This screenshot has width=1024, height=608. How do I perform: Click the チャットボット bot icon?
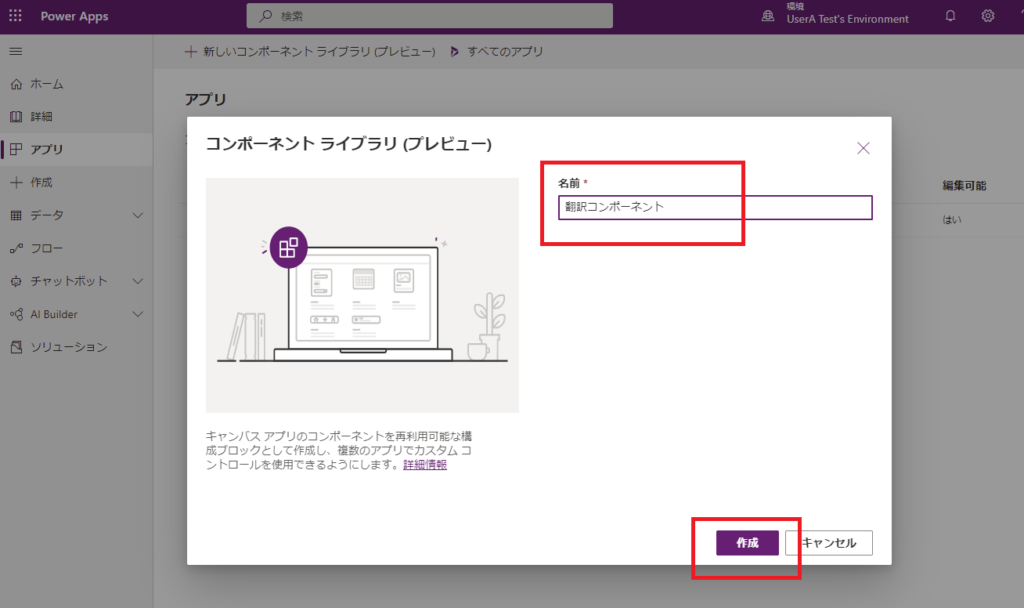[16, 281]
